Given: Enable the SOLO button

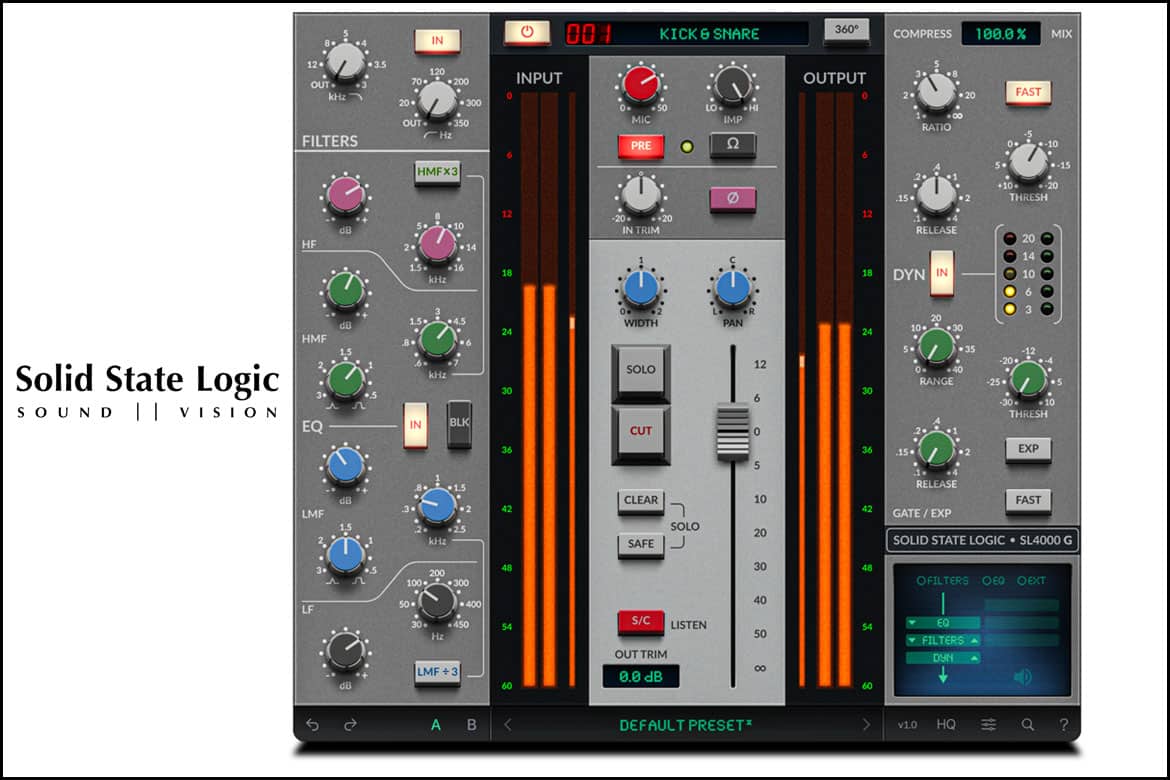Looking at the screenshot, I should (x=641, y=371).
